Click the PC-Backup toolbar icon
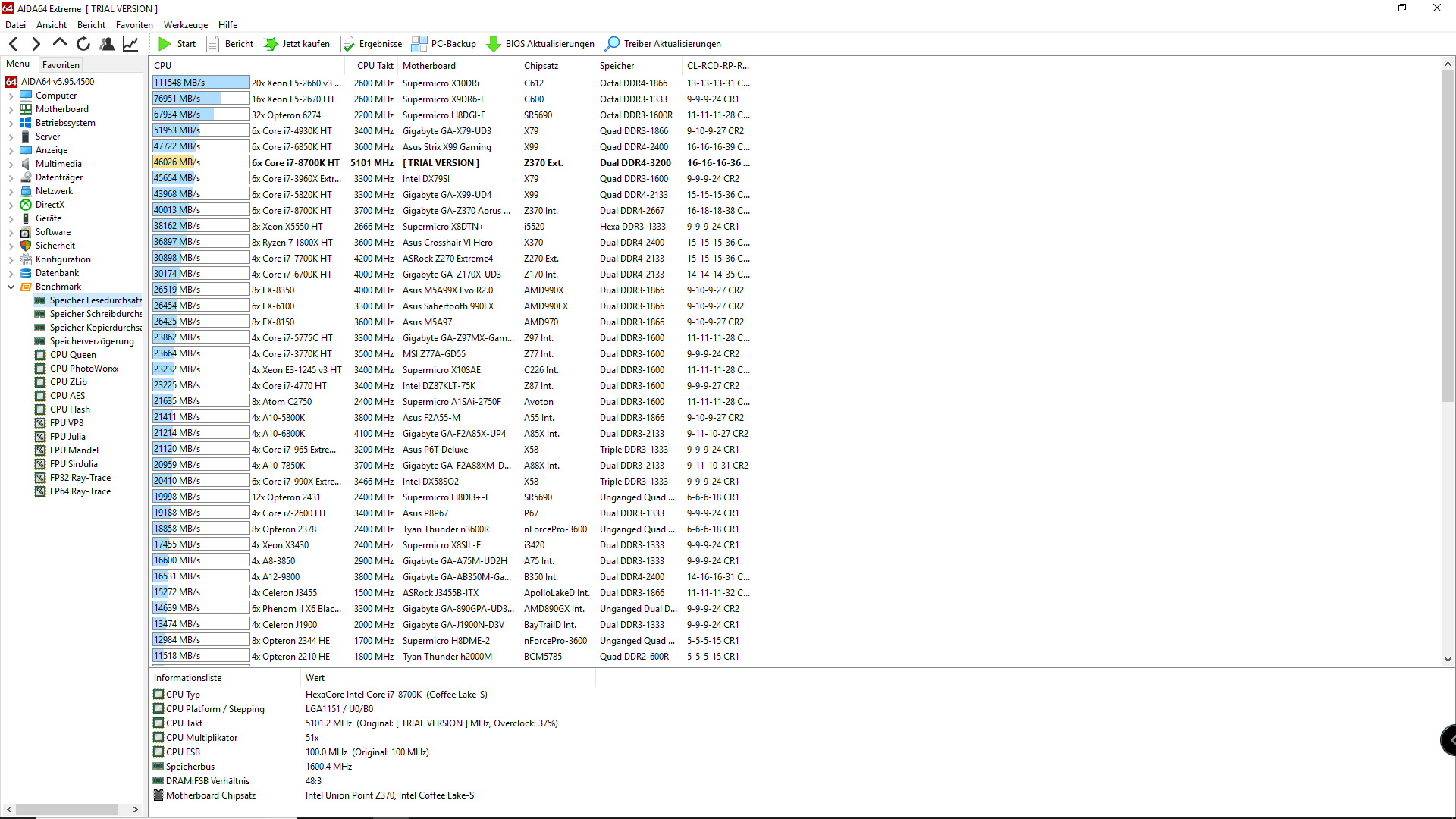 (x=419, y=44)
